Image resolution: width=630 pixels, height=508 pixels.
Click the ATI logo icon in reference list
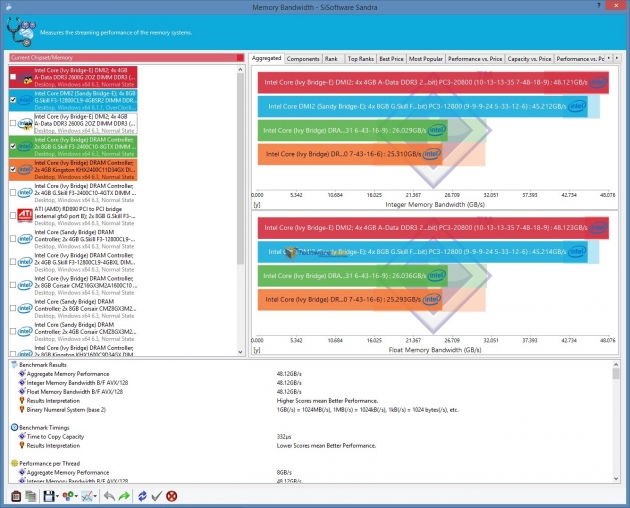coord(25,215)
